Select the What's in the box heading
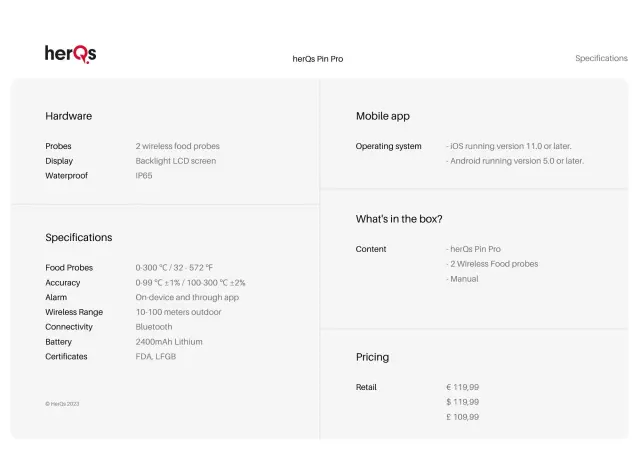This screenshot has width=640, height=452. click(x=399, y=219)
